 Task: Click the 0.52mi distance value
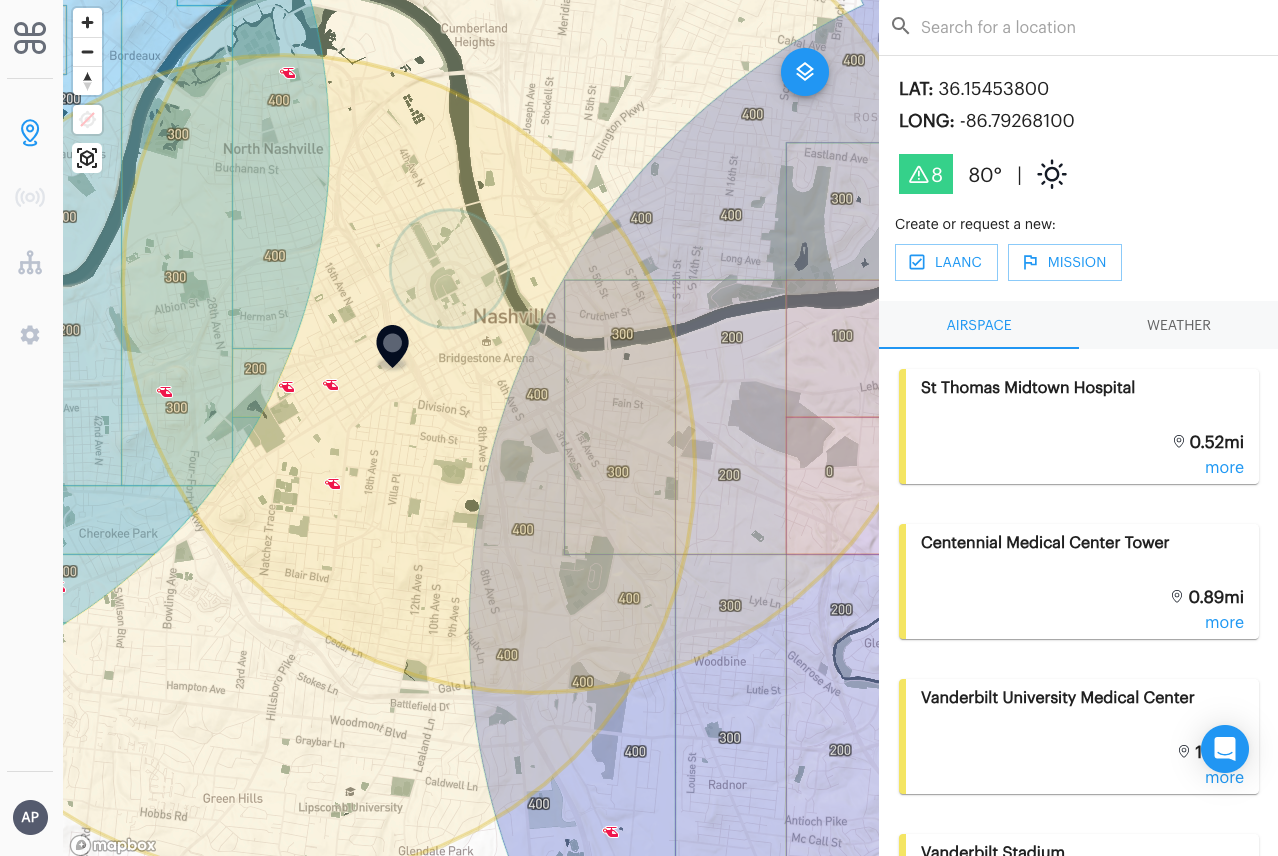click(1217, 442)
